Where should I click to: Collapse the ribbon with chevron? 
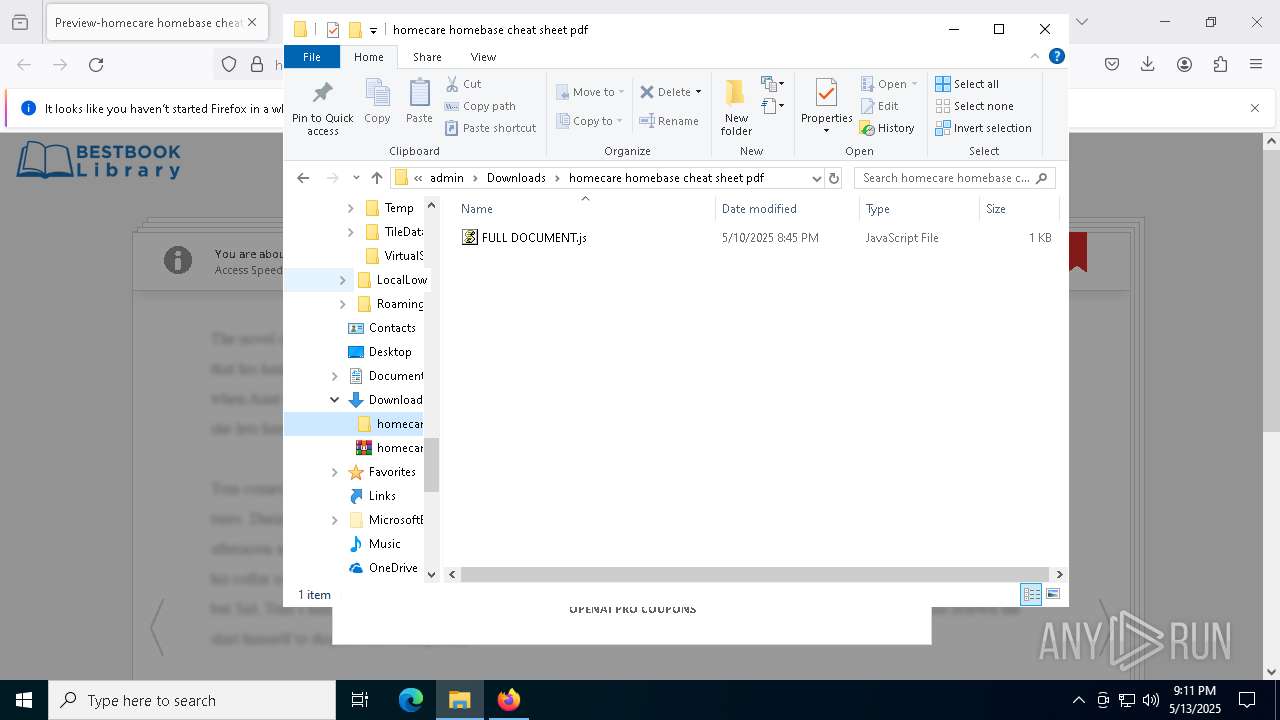[1035, 57]
